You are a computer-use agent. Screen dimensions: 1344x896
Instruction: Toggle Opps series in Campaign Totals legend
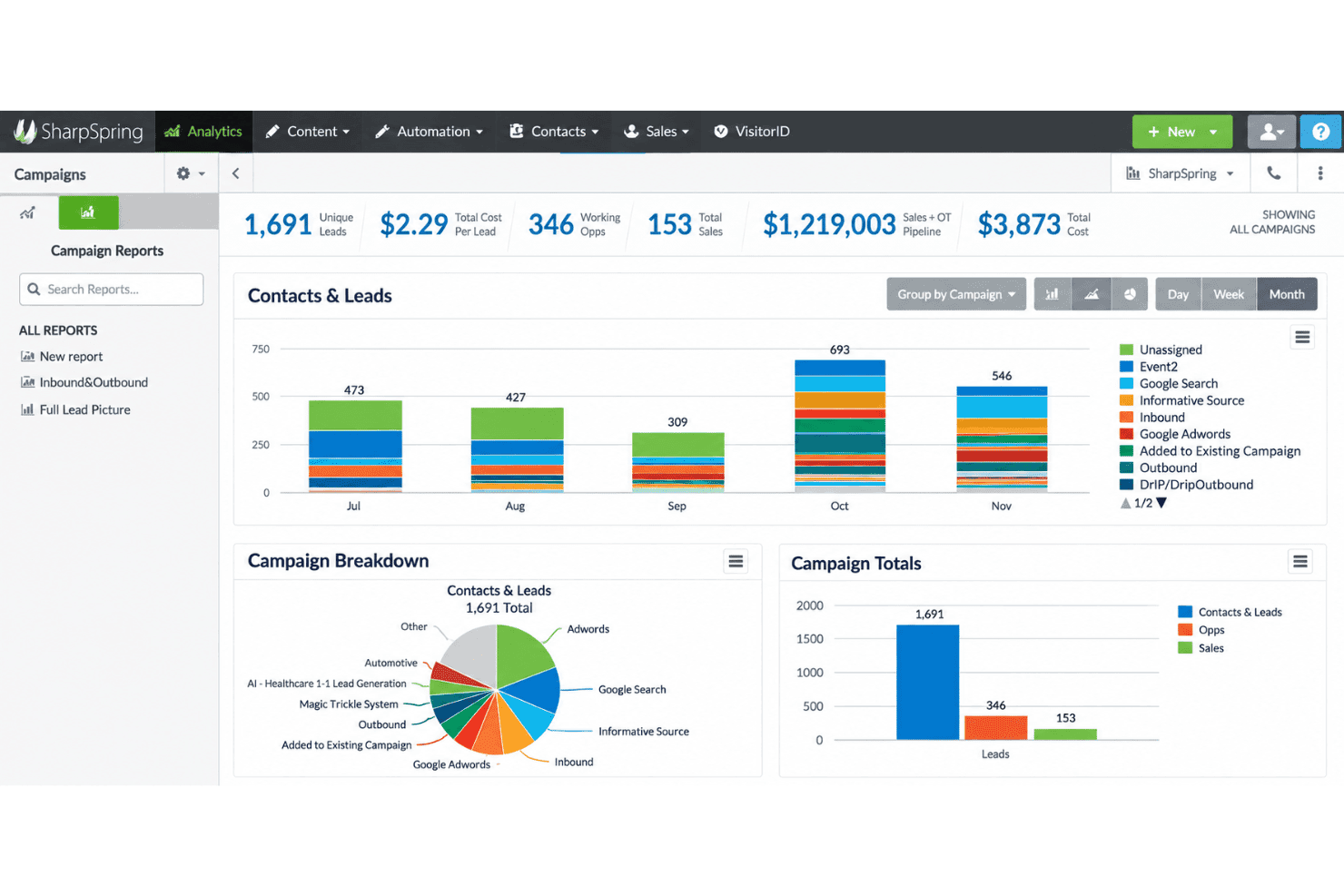1201,630
